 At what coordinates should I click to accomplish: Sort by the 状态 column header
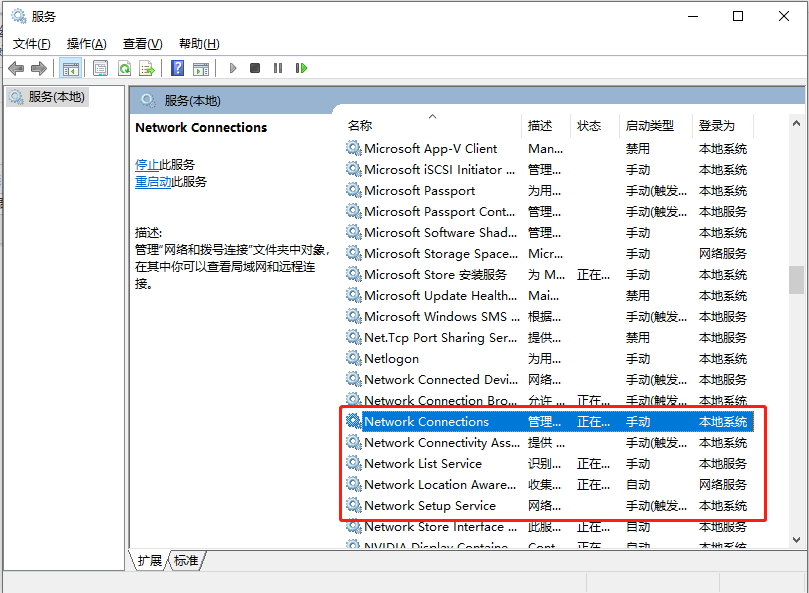coord(594,125)
